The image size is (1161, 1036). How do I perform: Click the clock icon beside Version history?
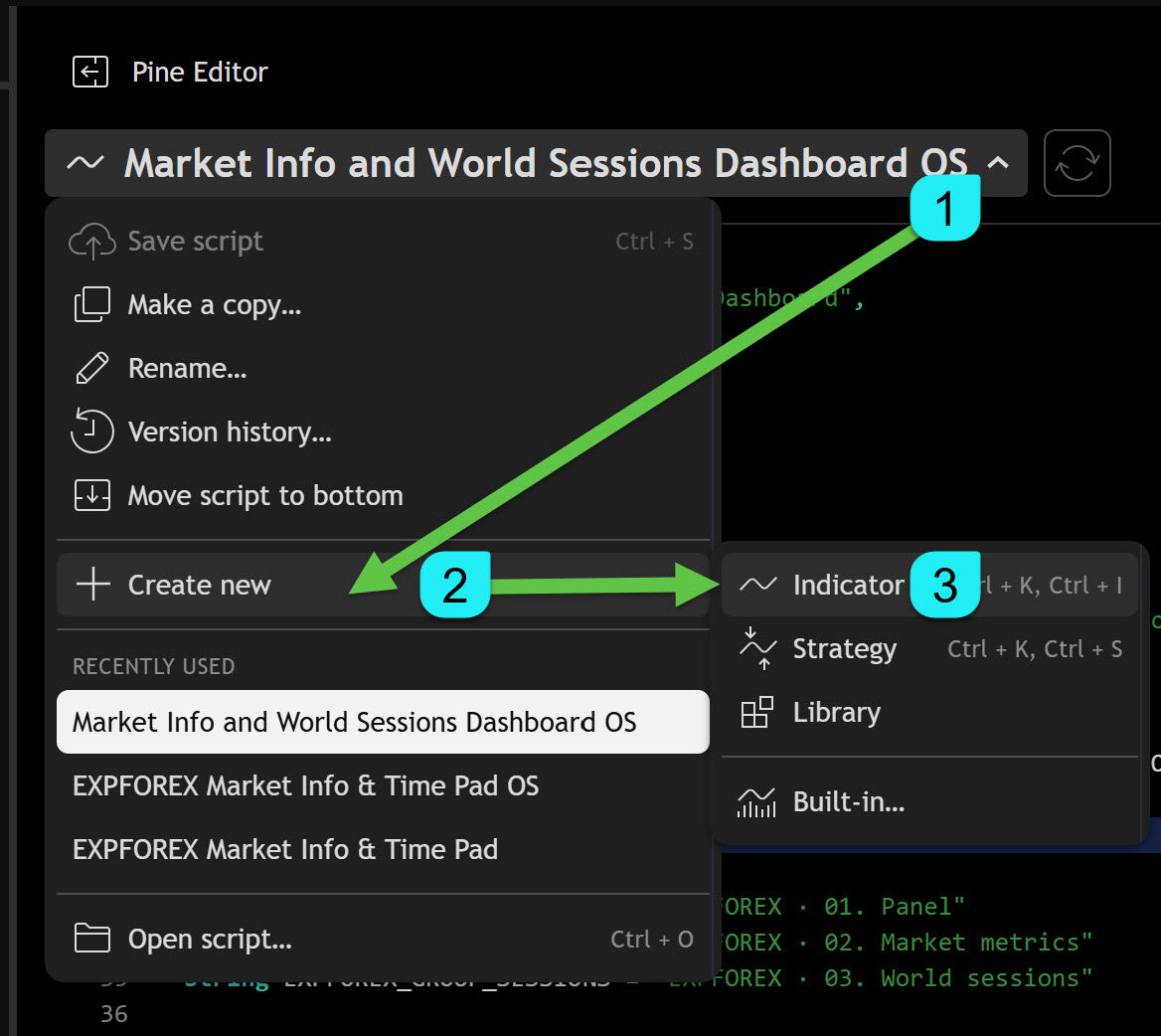click(91, 431)
